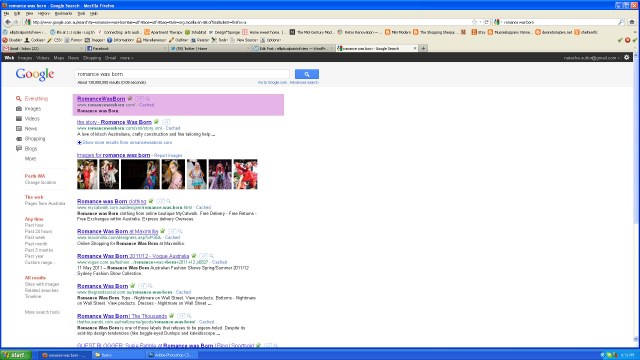Open the Apartment Therapy bookmark
The image size is (640, 360).
pyautogui.click(x=164, y=32)
